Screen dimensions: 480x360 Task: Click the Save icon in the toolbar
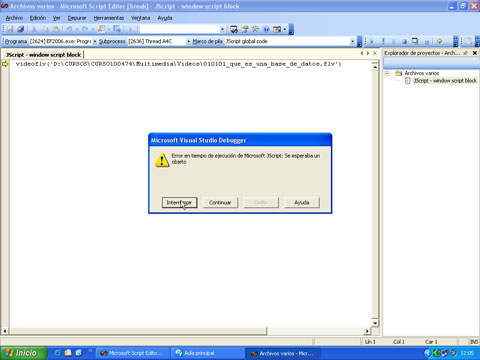[x=10, y=29]
